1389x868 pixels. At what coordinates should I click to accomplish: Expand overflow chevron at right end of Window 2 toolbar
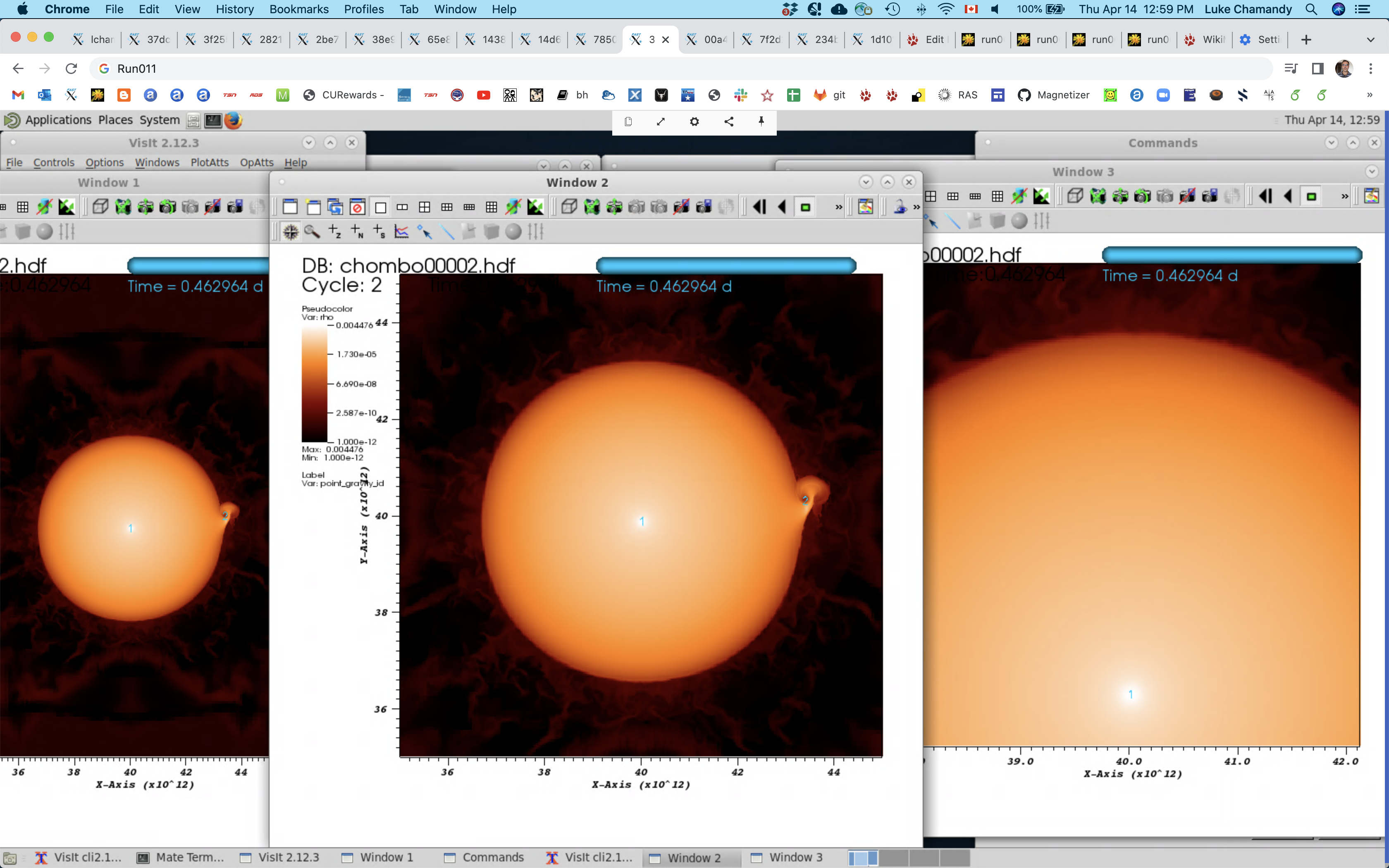click(x=916, y=207)
